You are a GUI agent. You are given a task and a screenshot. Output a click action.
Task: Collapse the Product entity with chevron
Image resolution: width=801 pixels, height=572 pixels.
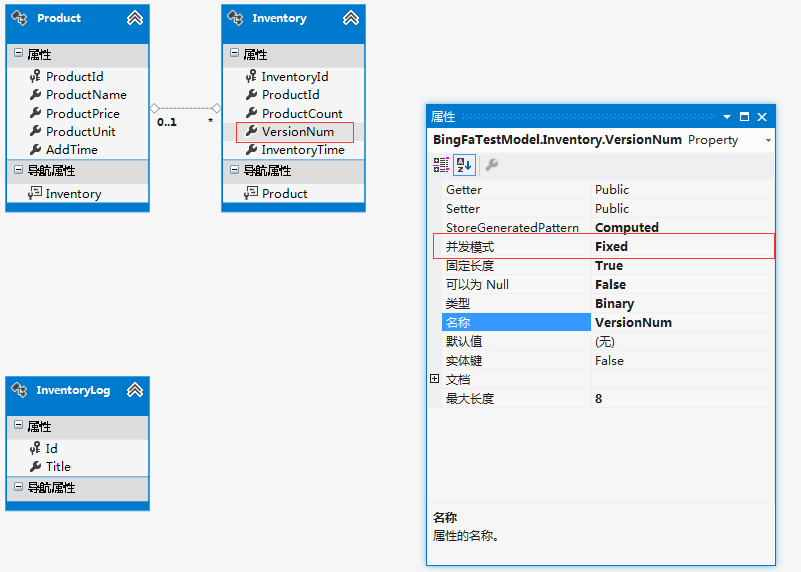click(x=135, y=18)
